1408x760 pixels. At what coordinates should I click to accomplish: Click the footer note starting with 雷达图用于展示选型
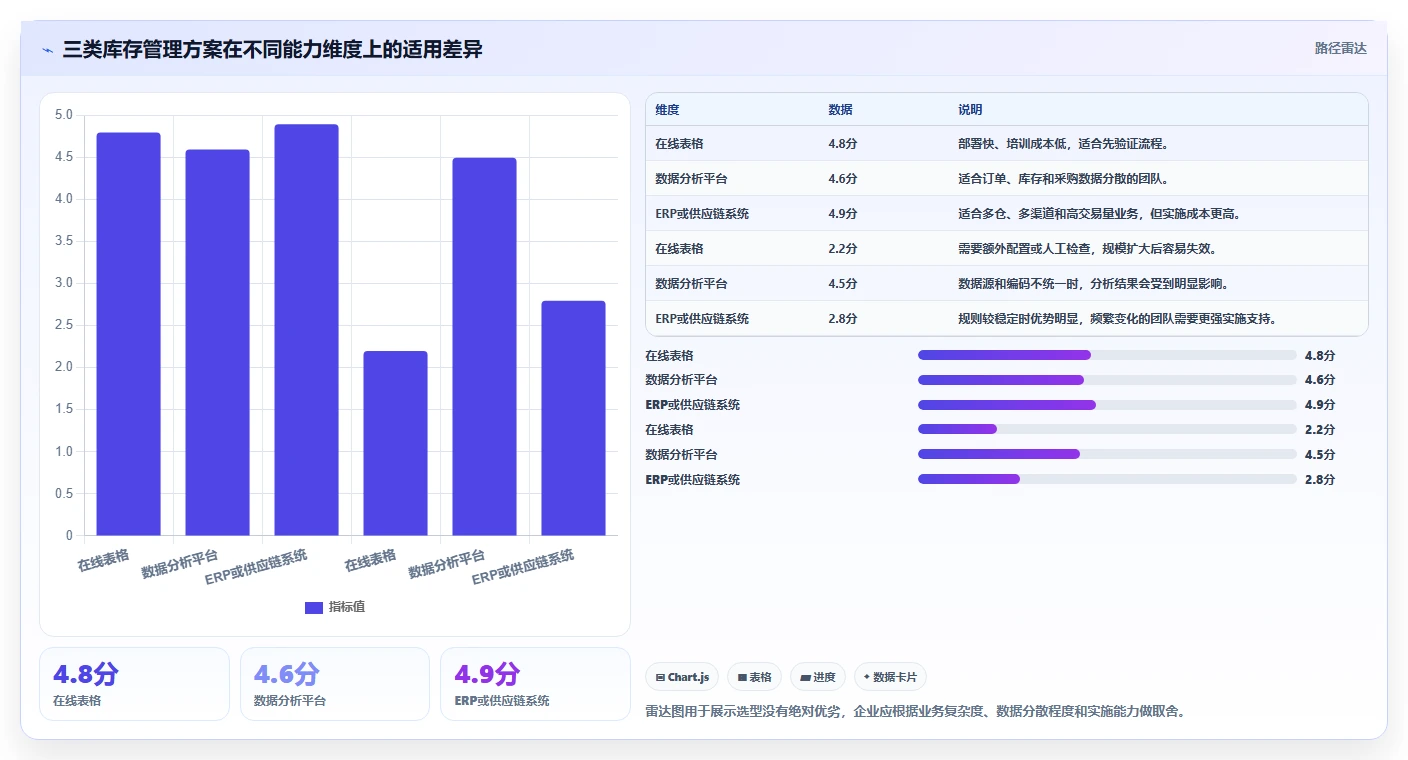pyautogui.click(x=916, y=712)
